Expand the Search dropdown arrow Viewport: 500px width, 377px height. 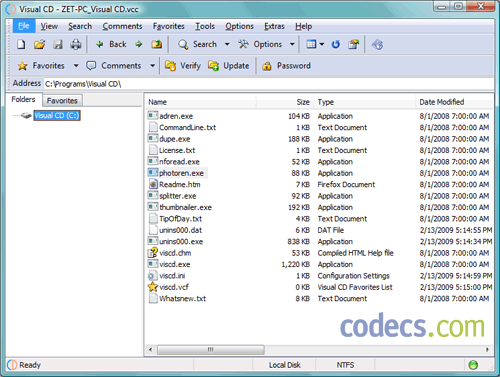click(x=227, y=44)
